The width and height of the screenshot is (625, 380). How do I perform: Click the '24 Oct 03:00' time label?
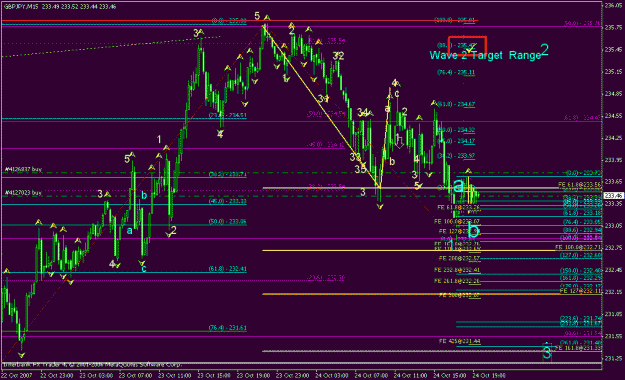tap(332, 376)
